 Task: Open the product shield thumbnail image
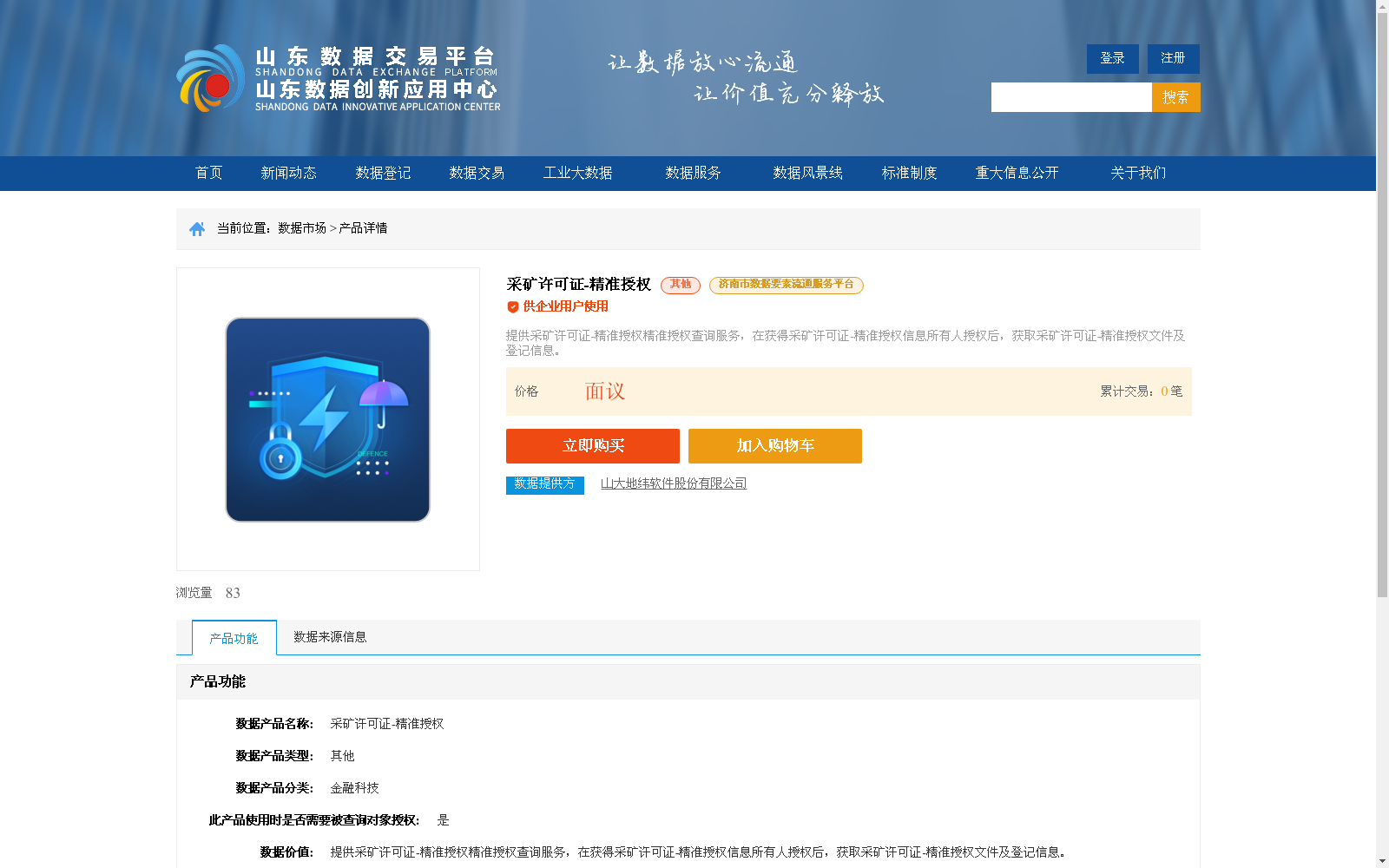(x=327, y=419)
